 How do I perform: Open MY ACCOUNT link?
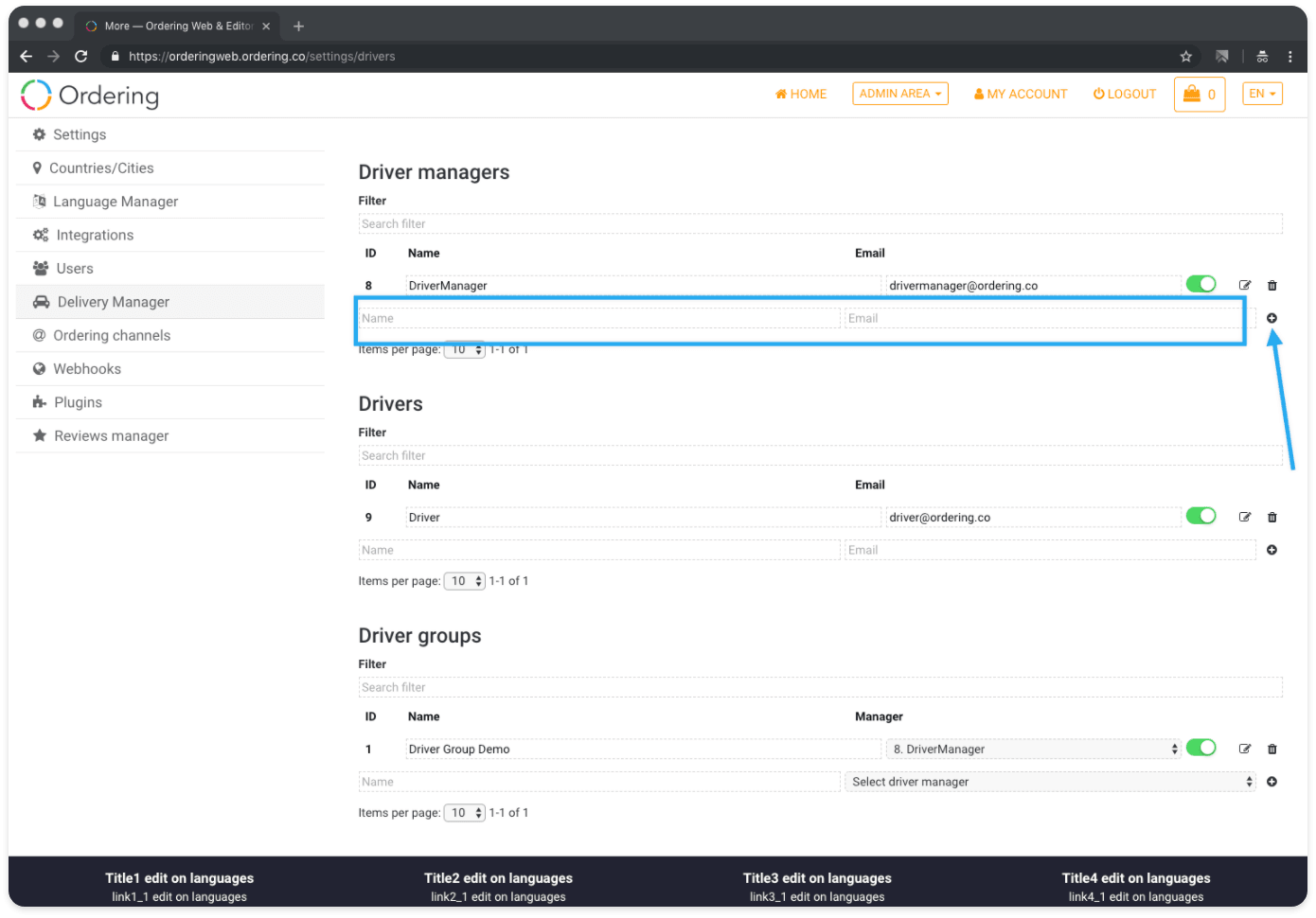[1021, 94]
